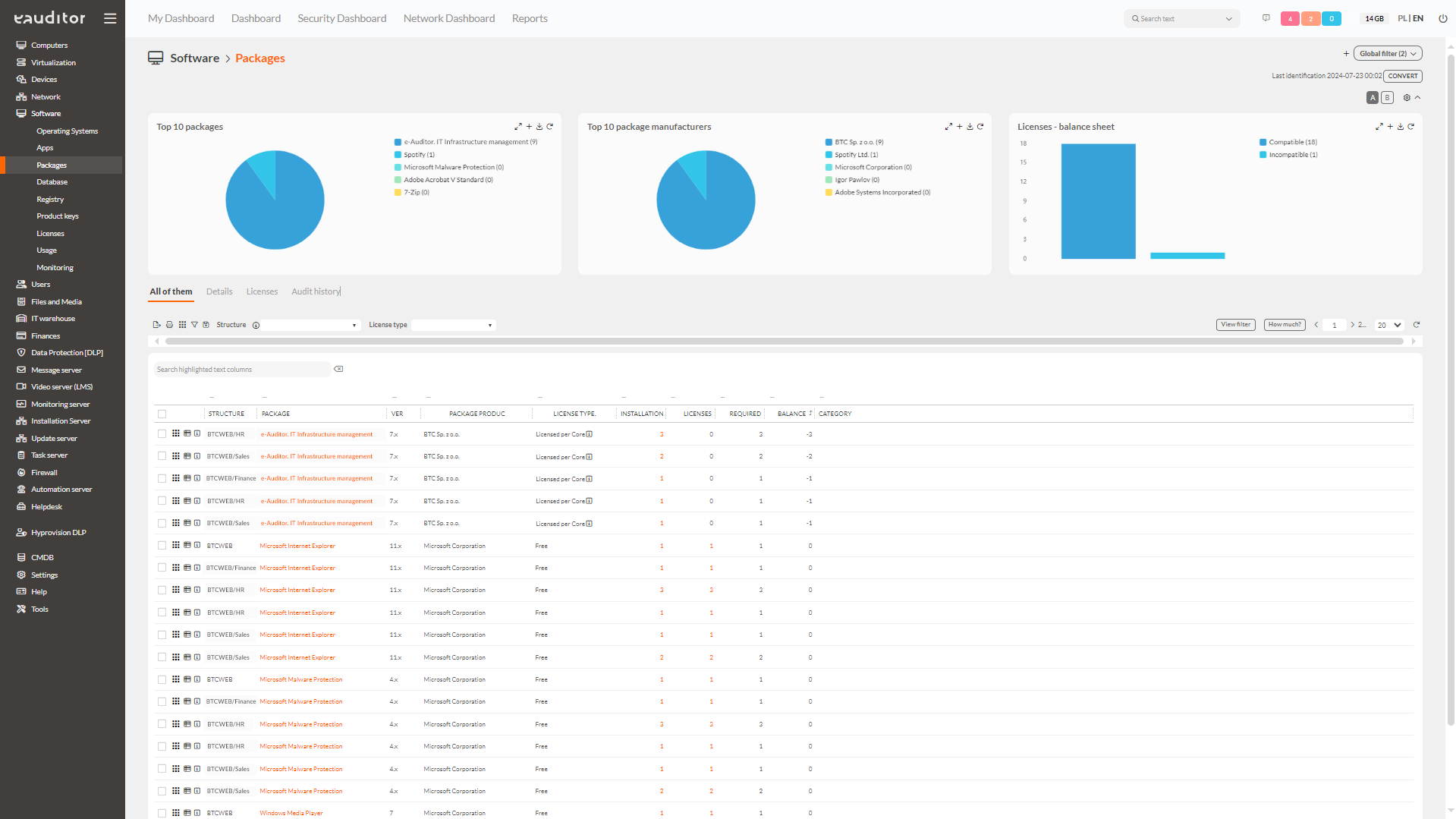The width and height of the screenshot is (1456, 819).
Task: Open the Network Dashboard tab
Action: 449,18
